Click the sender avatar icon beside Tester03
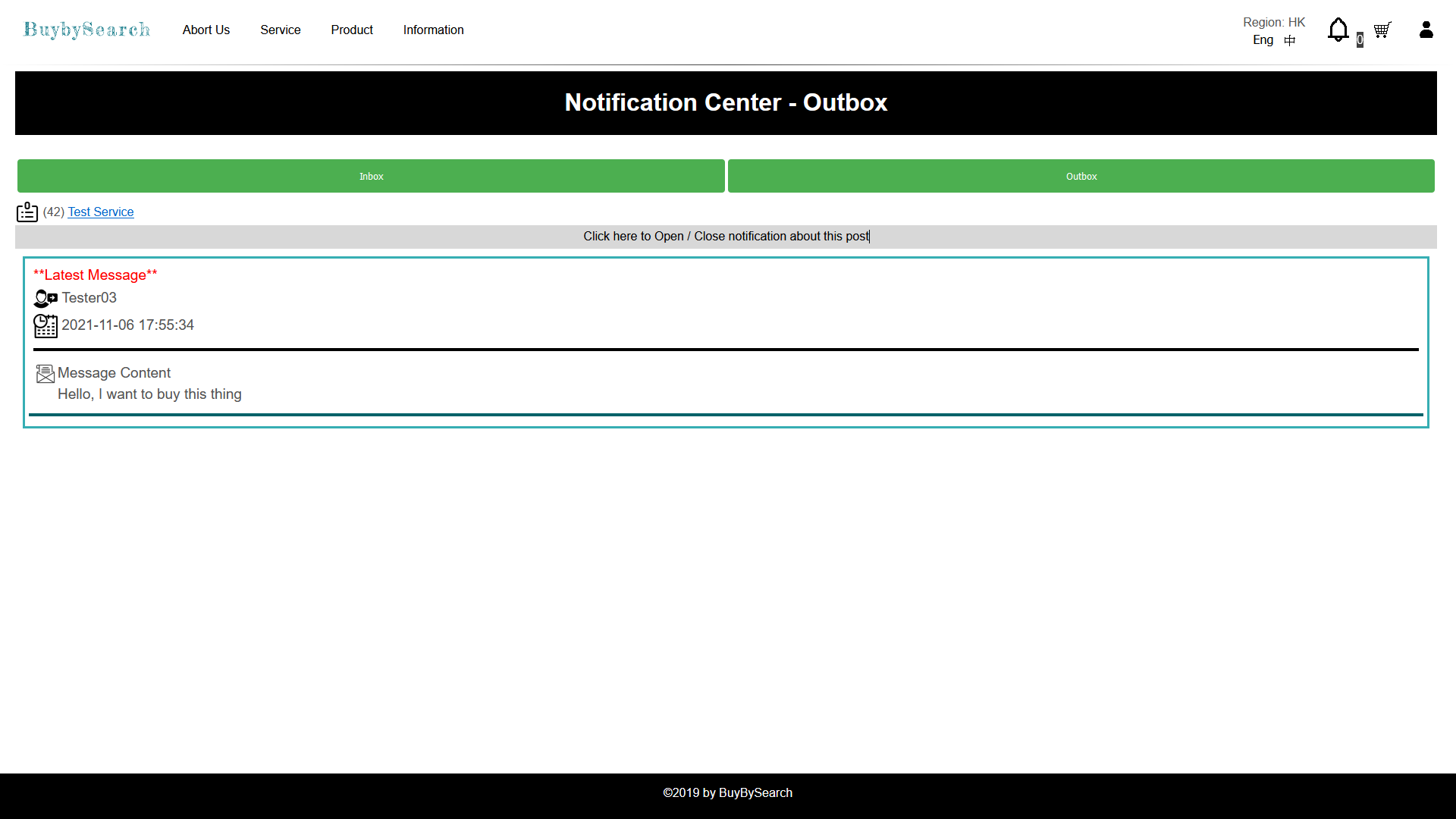The height and width of the screenshot is (819, 1456). pyautogui.click(x=45, y=298)
